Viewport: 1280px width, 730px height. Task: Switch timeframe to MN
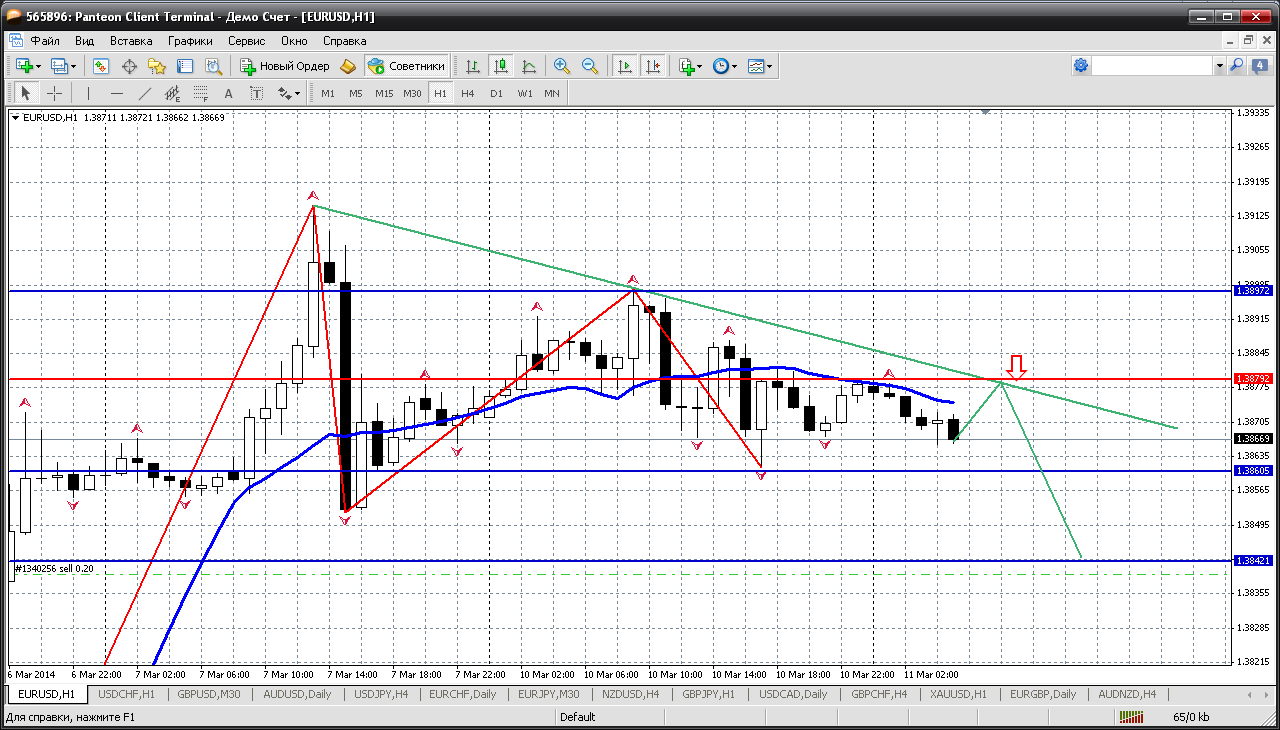click(x=552, y=93)
